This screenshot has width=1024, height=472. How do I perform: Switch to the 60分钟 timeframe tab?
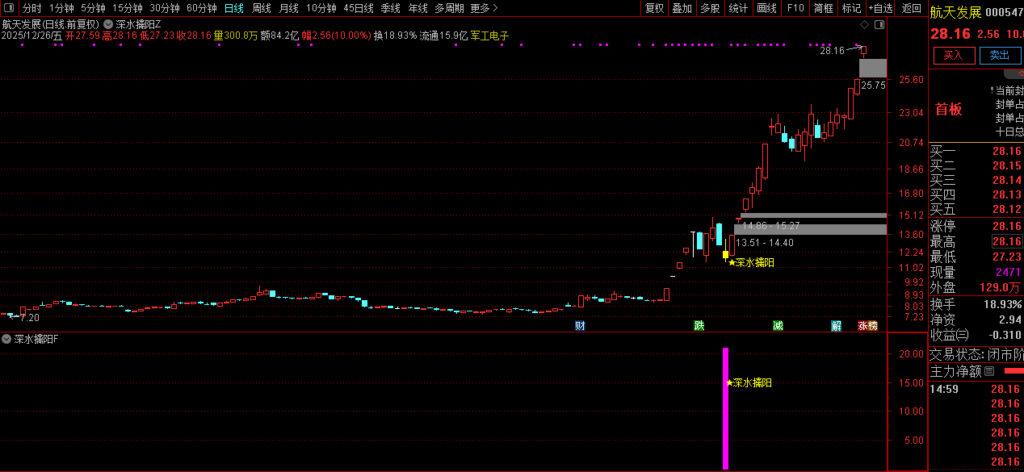[201, 8]
